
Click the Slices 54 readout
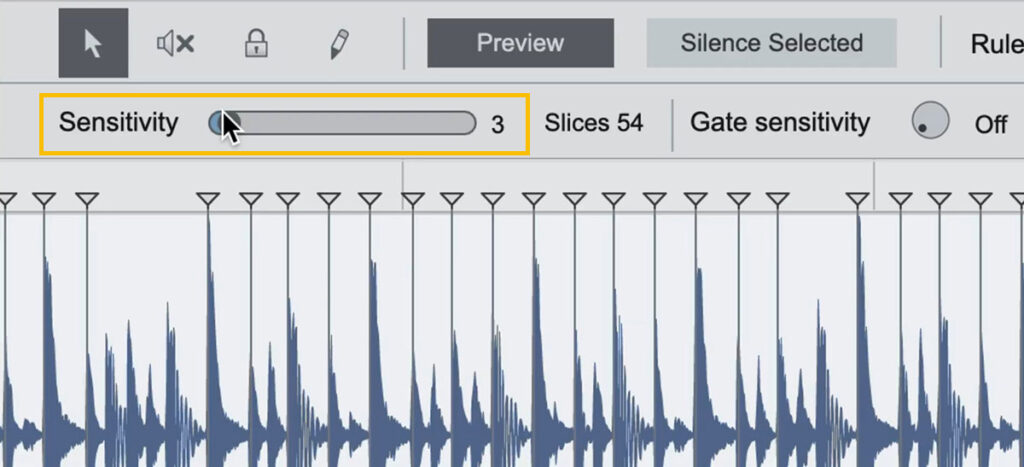click(594, 123)
